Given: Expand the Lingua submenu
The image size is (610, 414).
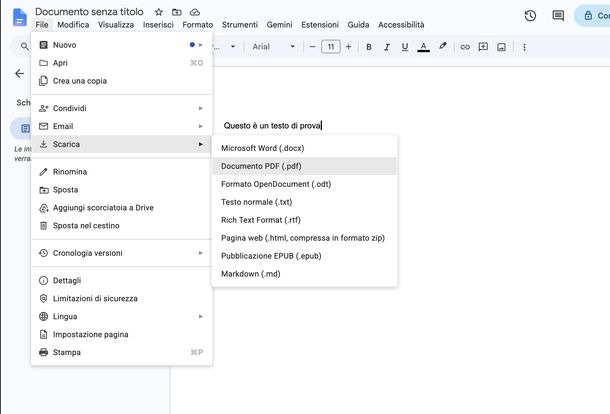Looking at the screenshot, I should pos(121,316).
